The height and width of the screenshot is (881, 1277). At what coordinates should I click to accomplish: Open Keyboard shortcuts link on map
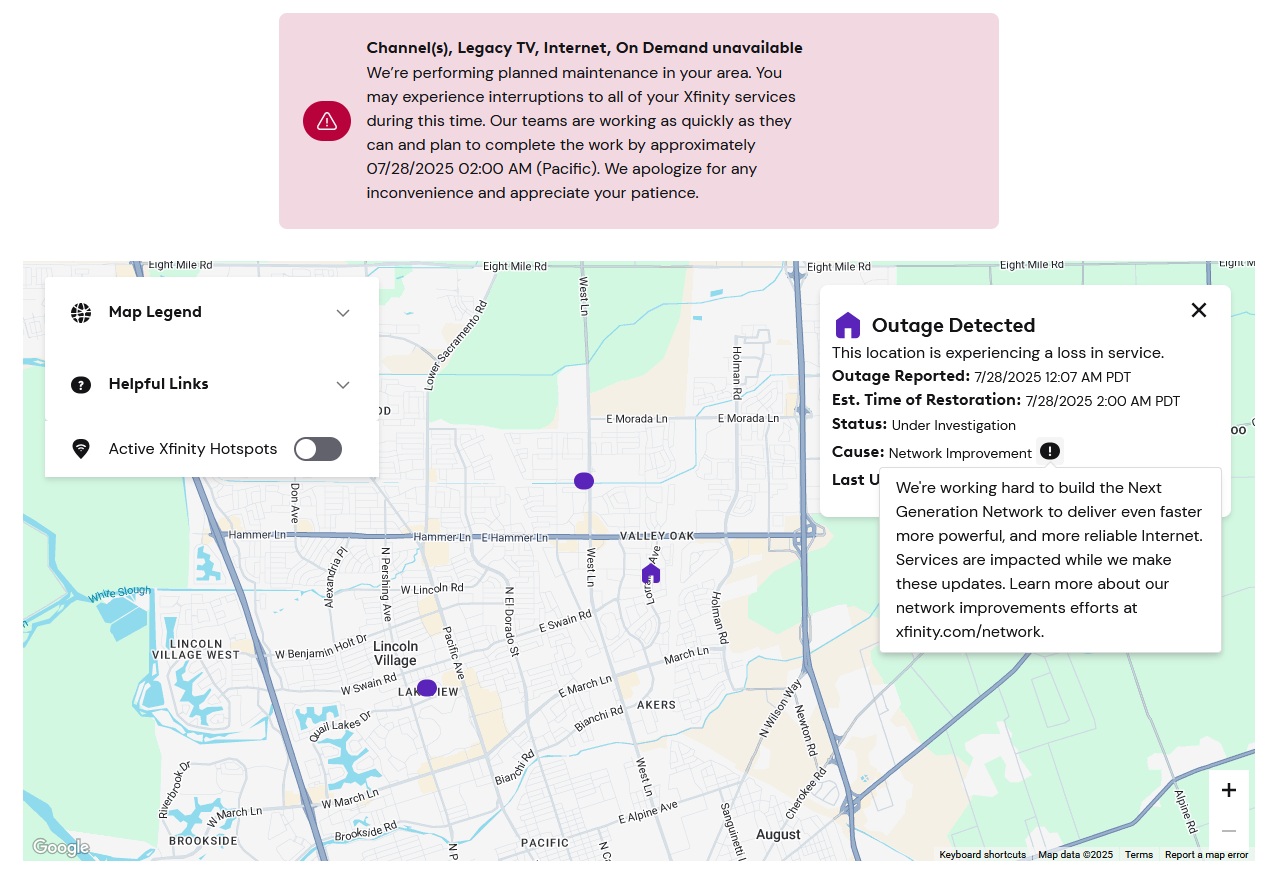coord(982,855)
